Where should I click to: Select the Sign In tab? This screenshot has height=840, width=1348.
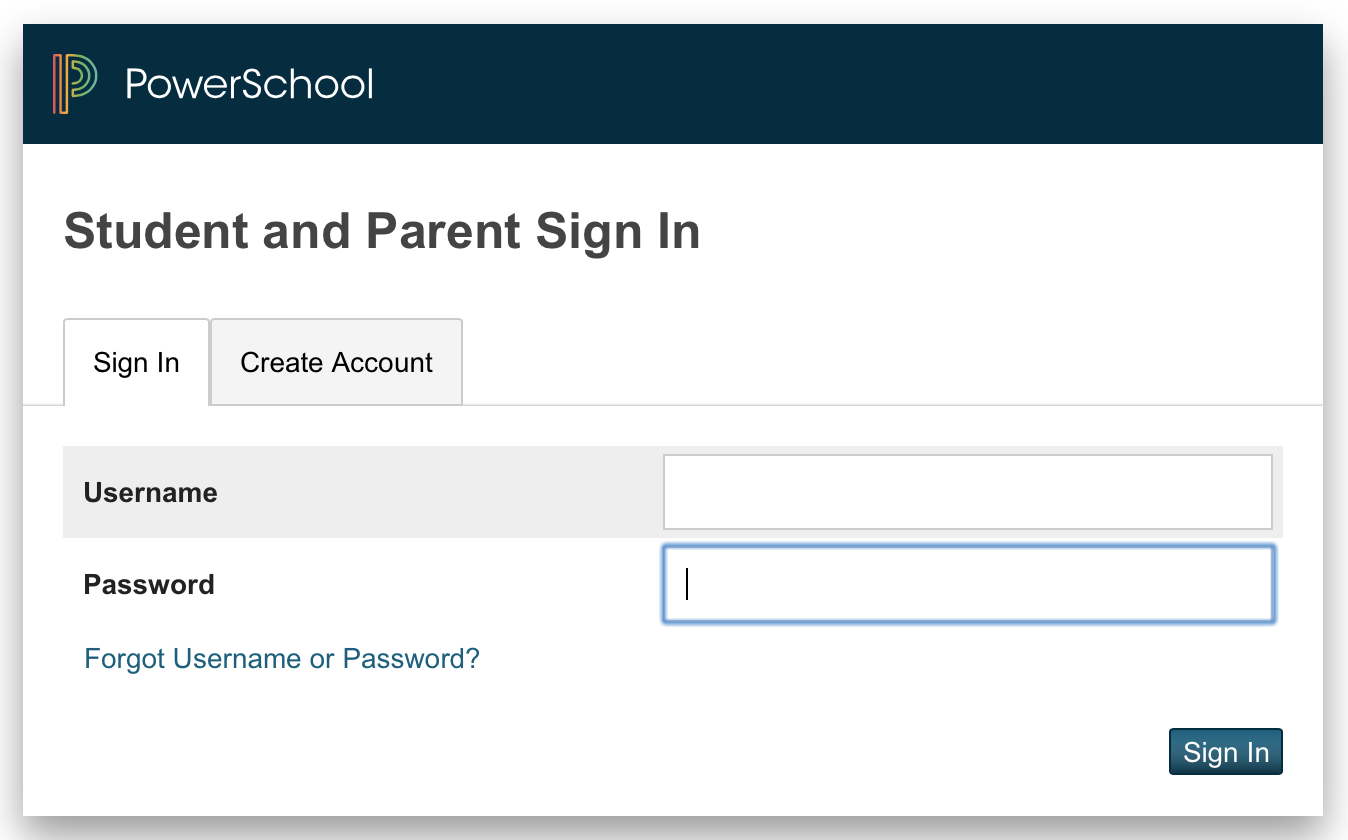[136, 362]
